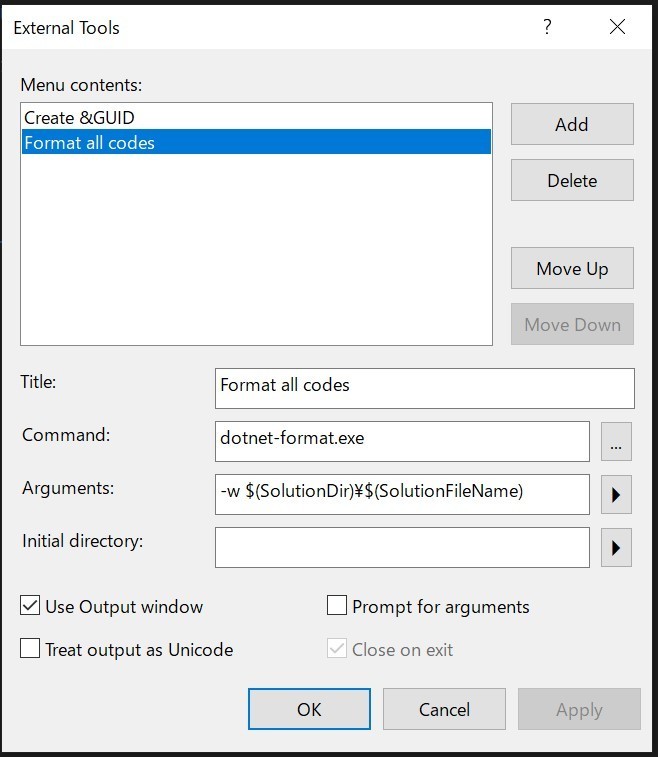Toggle the Close on exit checkbox
The image size is (658, 757).
(x=336, y=648)
